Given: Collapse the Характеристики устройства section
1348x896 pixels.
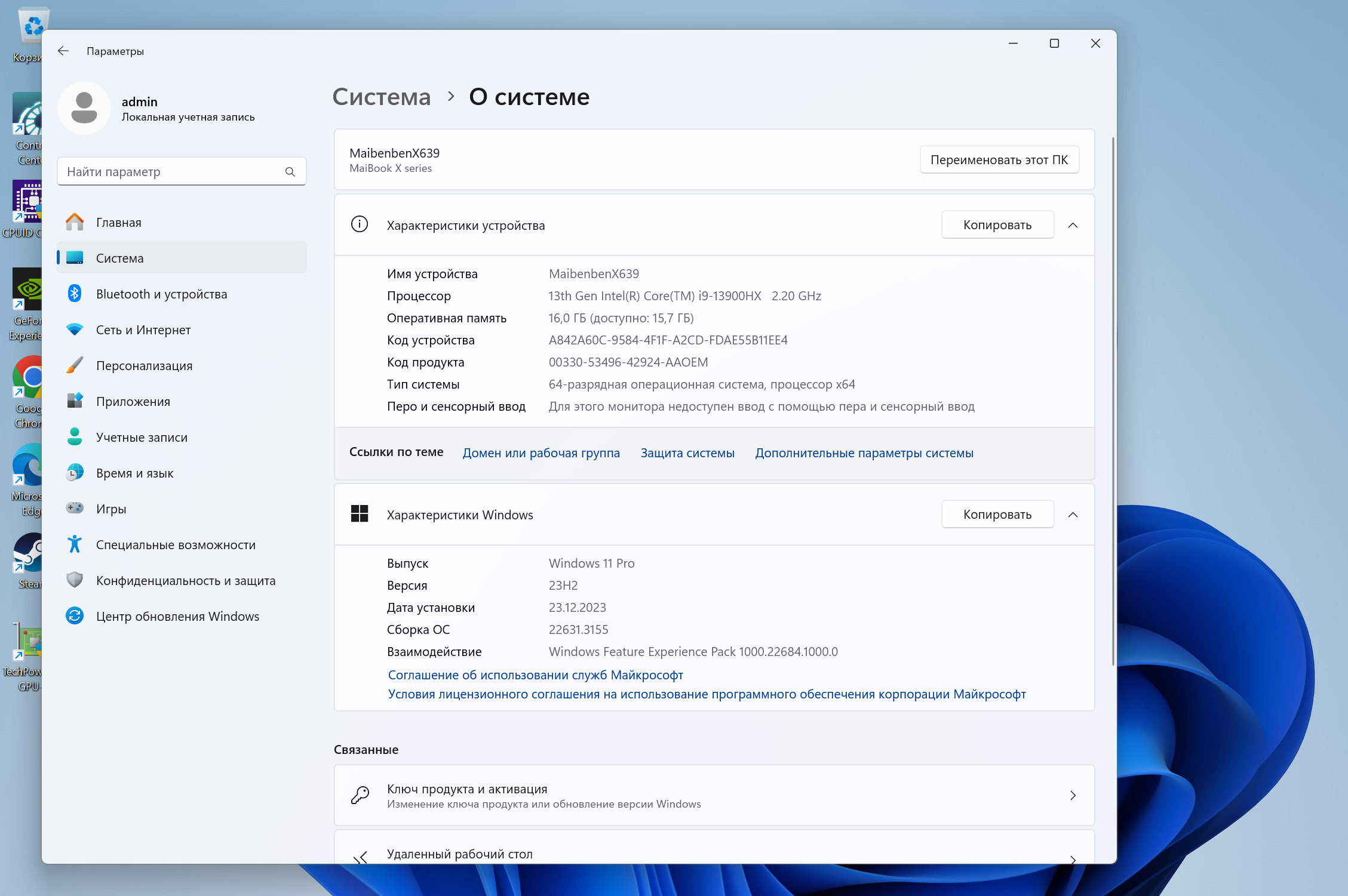Looking at the screenshot, I should pos(1073,225).
